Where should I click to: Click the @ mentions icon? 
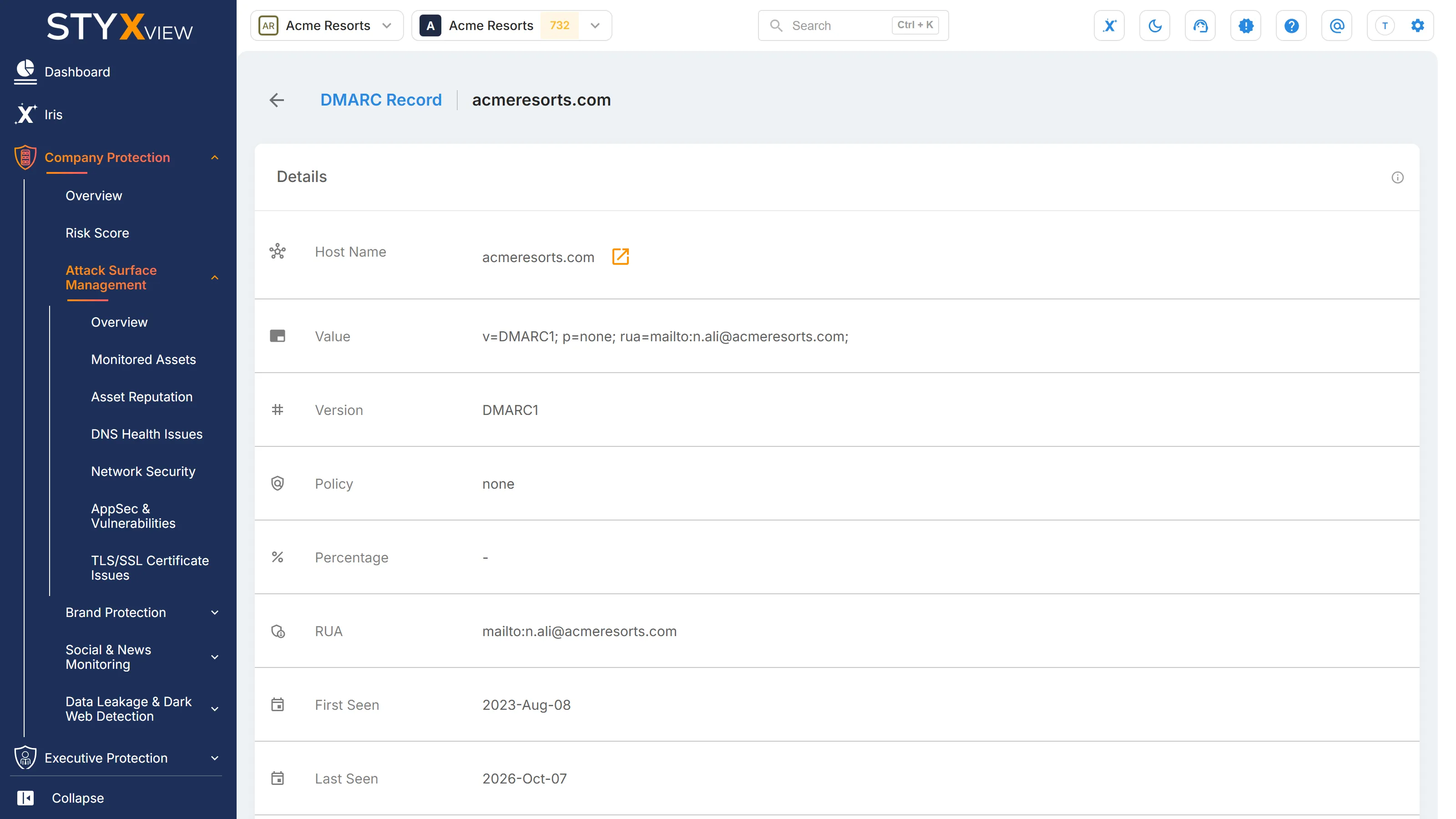click(1337, 25)
